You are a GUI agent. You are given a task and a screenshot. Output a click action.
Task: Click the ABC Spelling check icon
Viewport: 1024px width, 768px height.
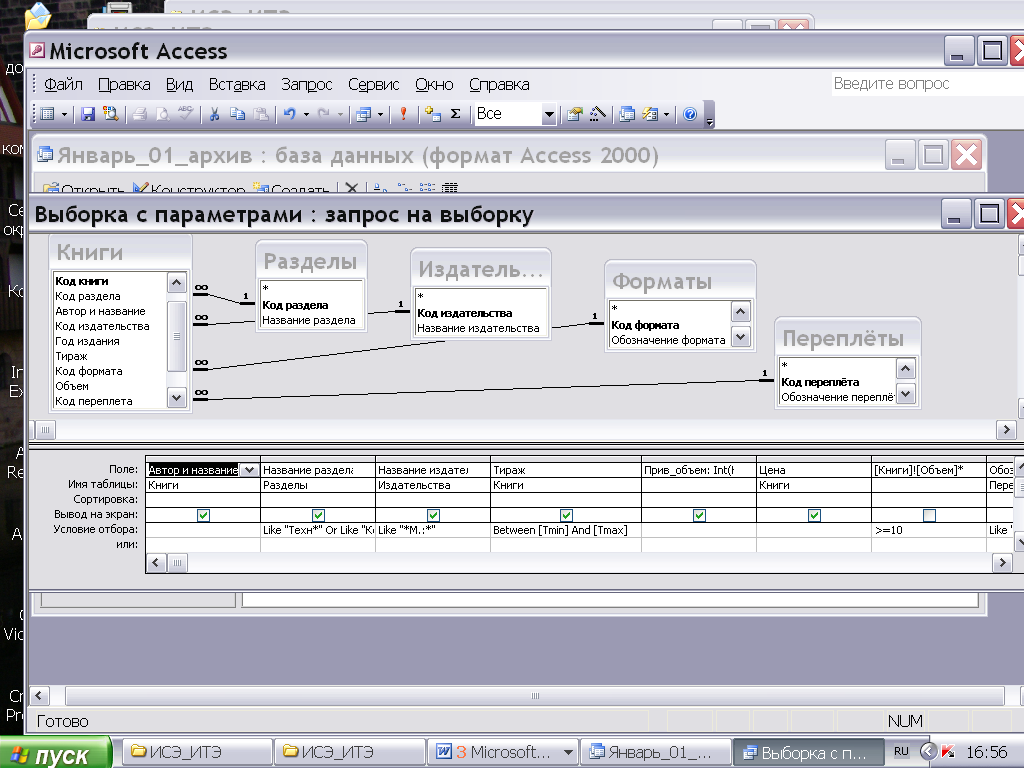click(185, 114)
